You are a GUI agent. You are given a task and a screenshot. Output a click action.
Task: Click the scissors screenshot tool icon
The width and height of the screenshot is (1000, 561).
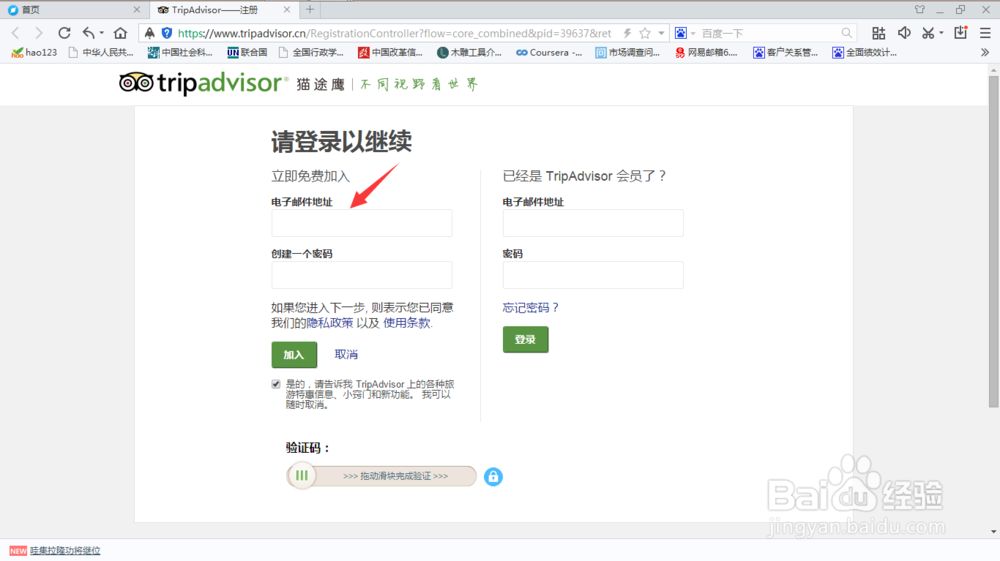(929, 33)
